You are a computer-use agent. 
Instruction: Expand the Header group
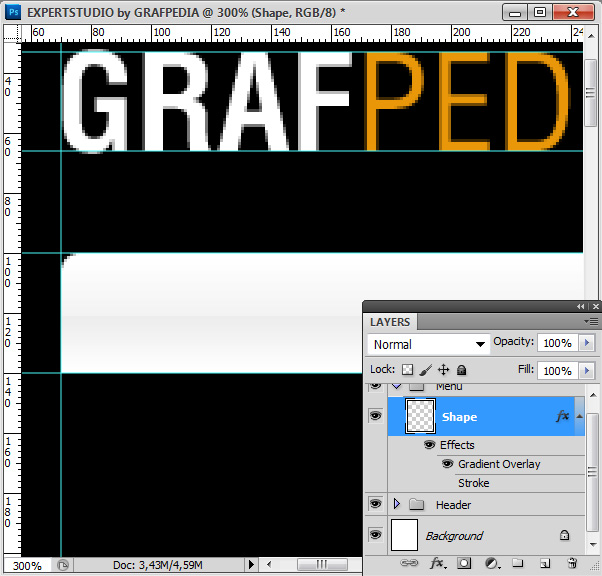[x=397, y=504]
